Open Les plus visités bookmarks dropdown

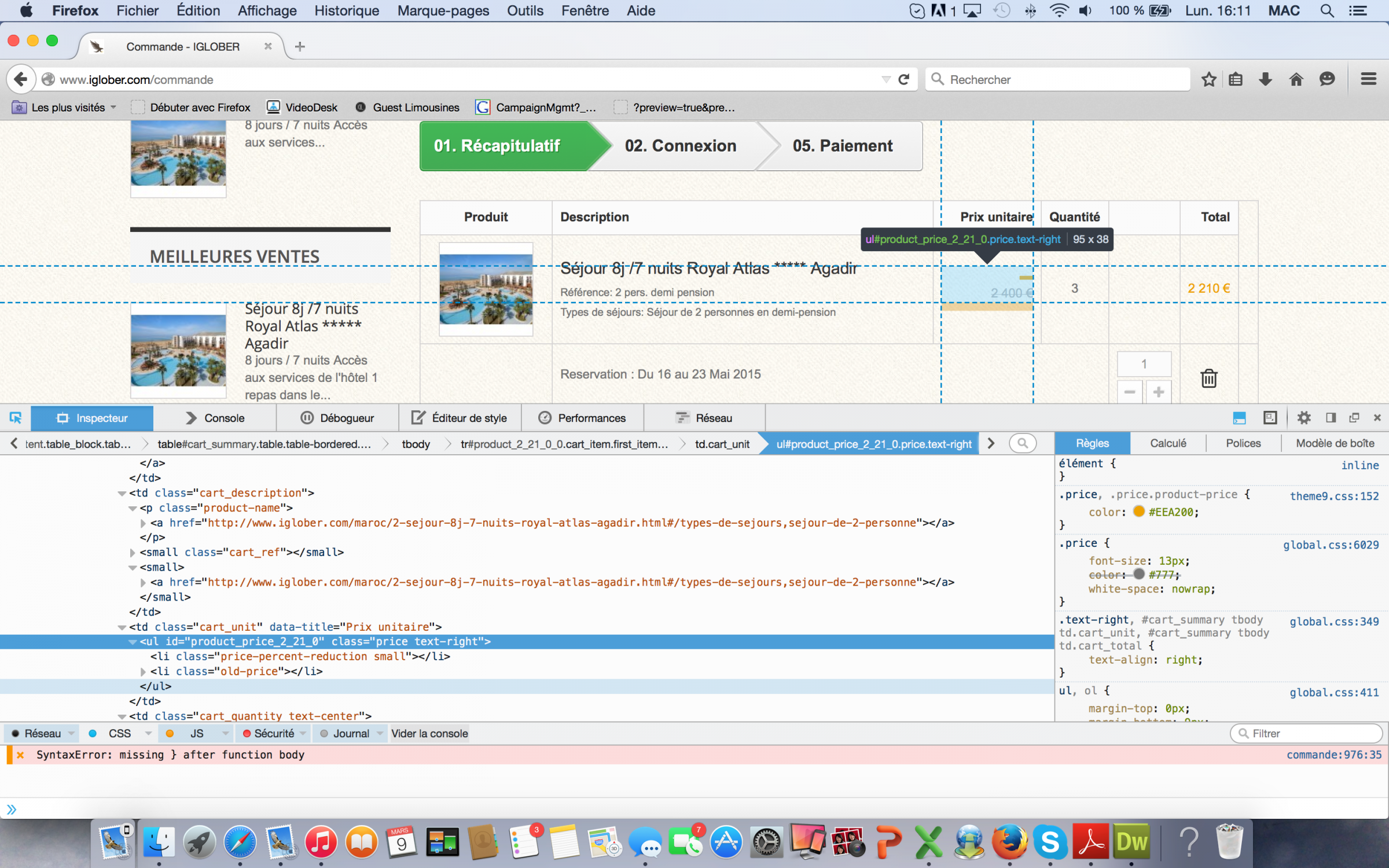[64, 108]
